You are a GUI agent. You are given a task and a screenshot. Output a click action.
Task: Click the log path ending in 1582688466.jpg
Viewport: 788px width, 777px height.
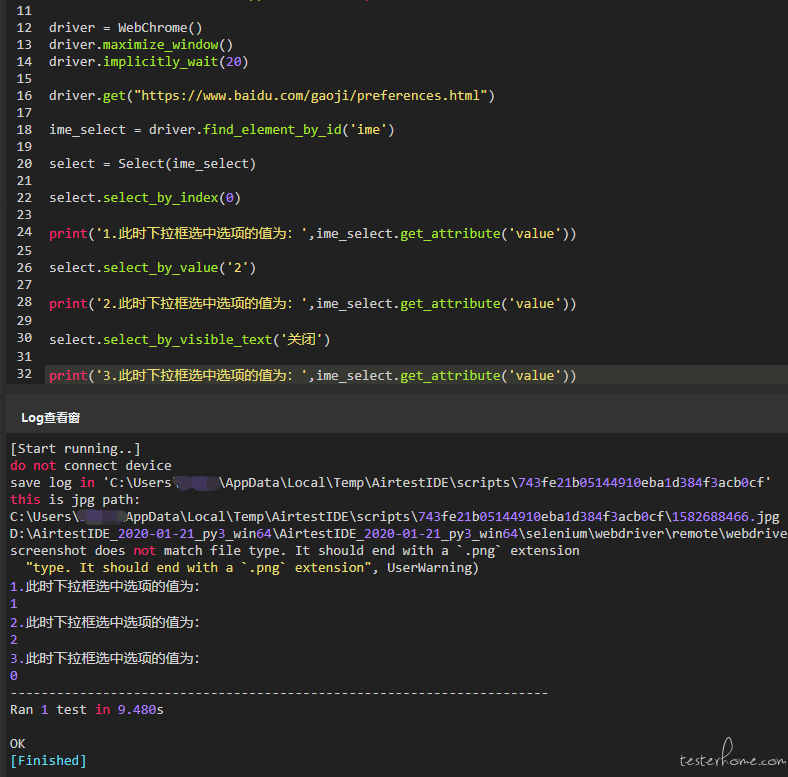click(395, 517)
